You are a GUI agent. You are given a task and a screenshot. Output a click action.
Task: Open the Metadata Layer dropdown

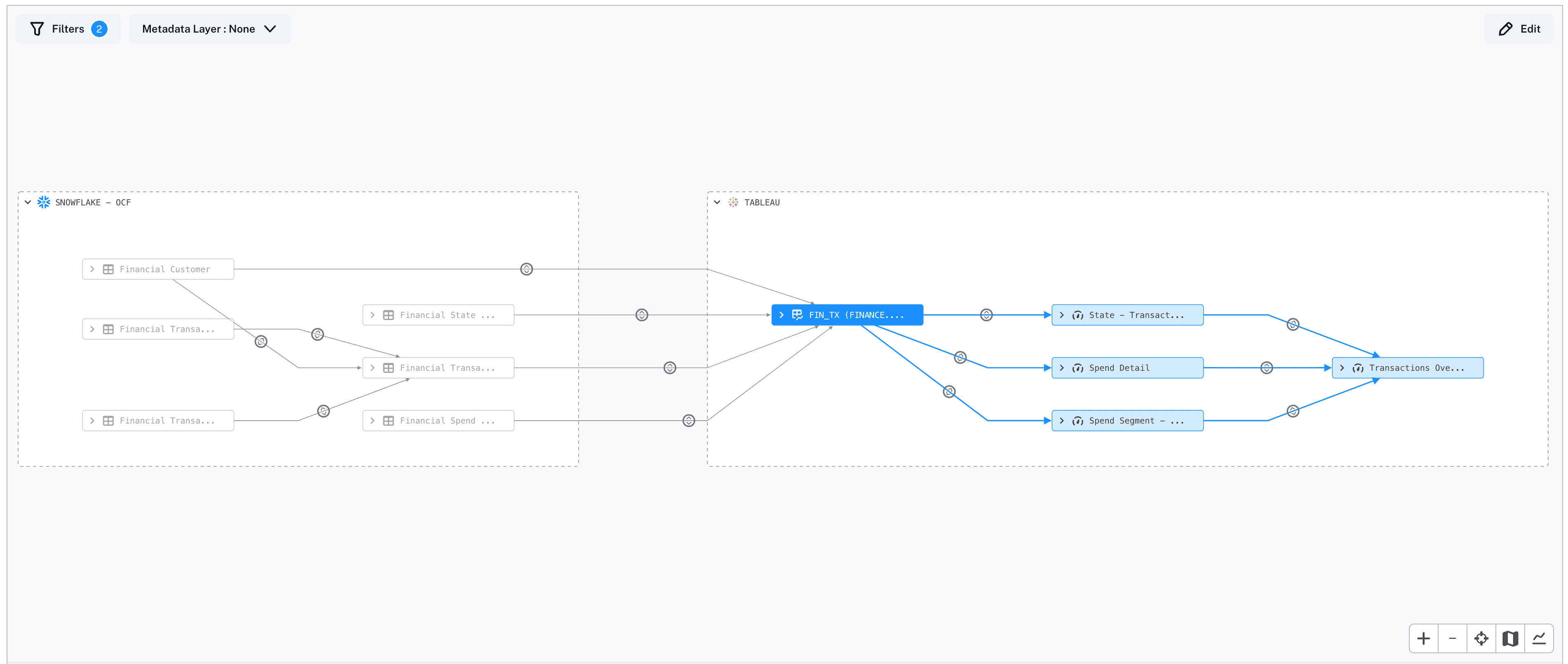coord(209,28)
